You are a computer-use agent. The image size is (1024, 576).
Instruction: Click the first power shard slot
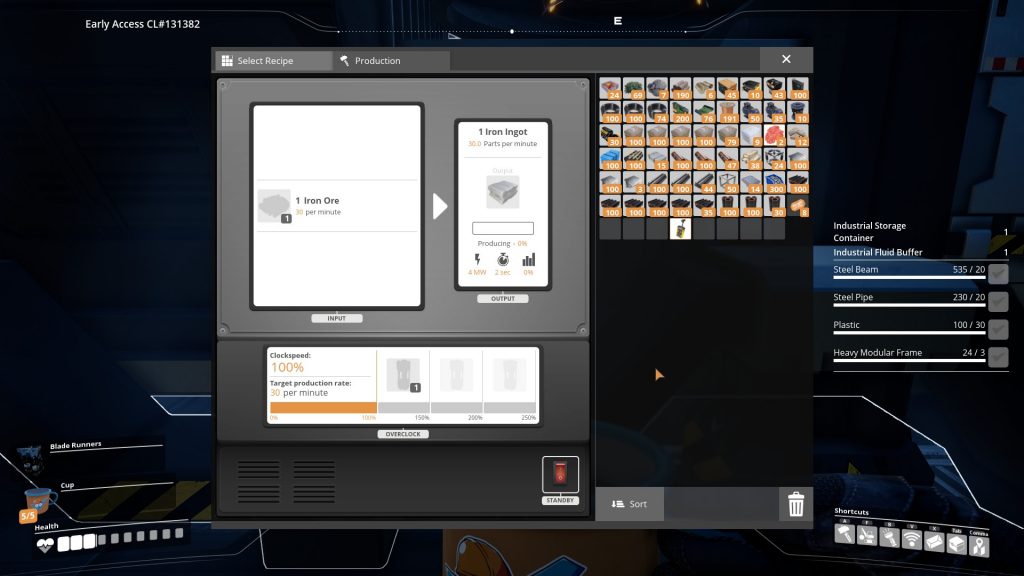pyautogui.click(x=403, y=375)
